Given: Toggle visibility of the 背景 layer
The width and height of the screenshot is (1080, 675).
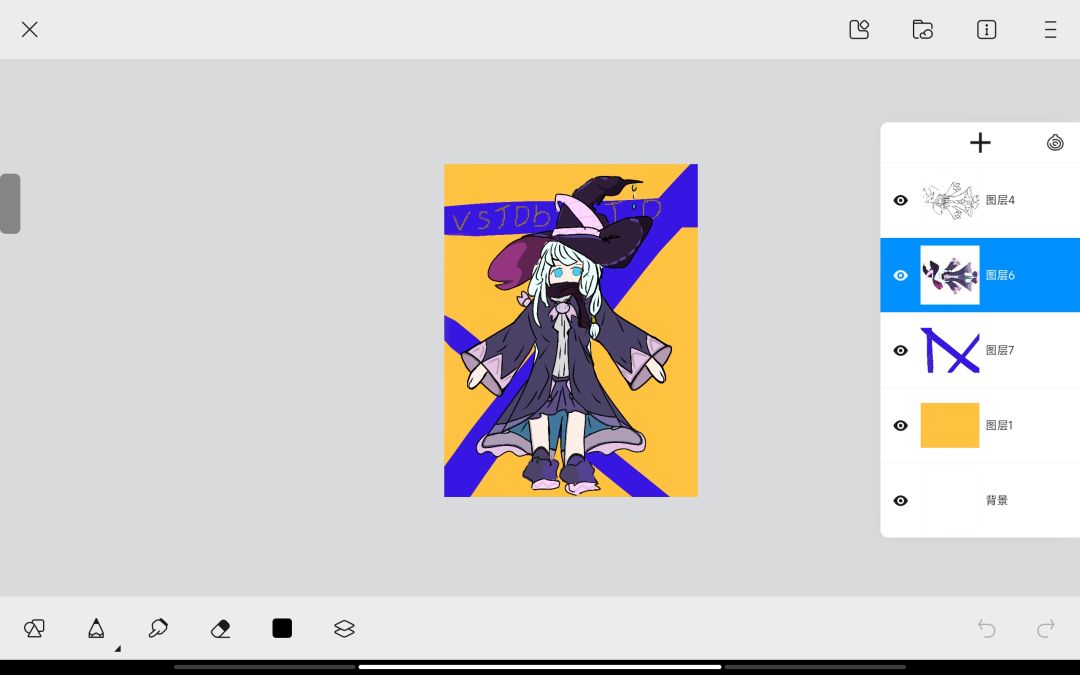Looking at the screenshot, I should pyautogui.click(x=900, y=501).
